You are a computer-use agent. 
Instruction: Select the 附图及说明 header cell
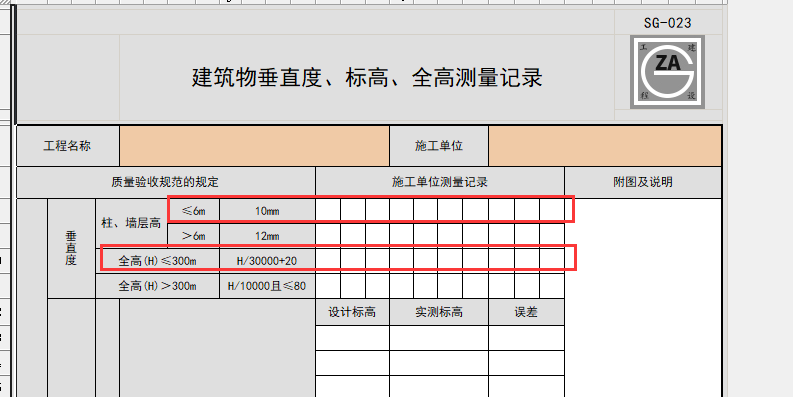click(x=643, y=183)
